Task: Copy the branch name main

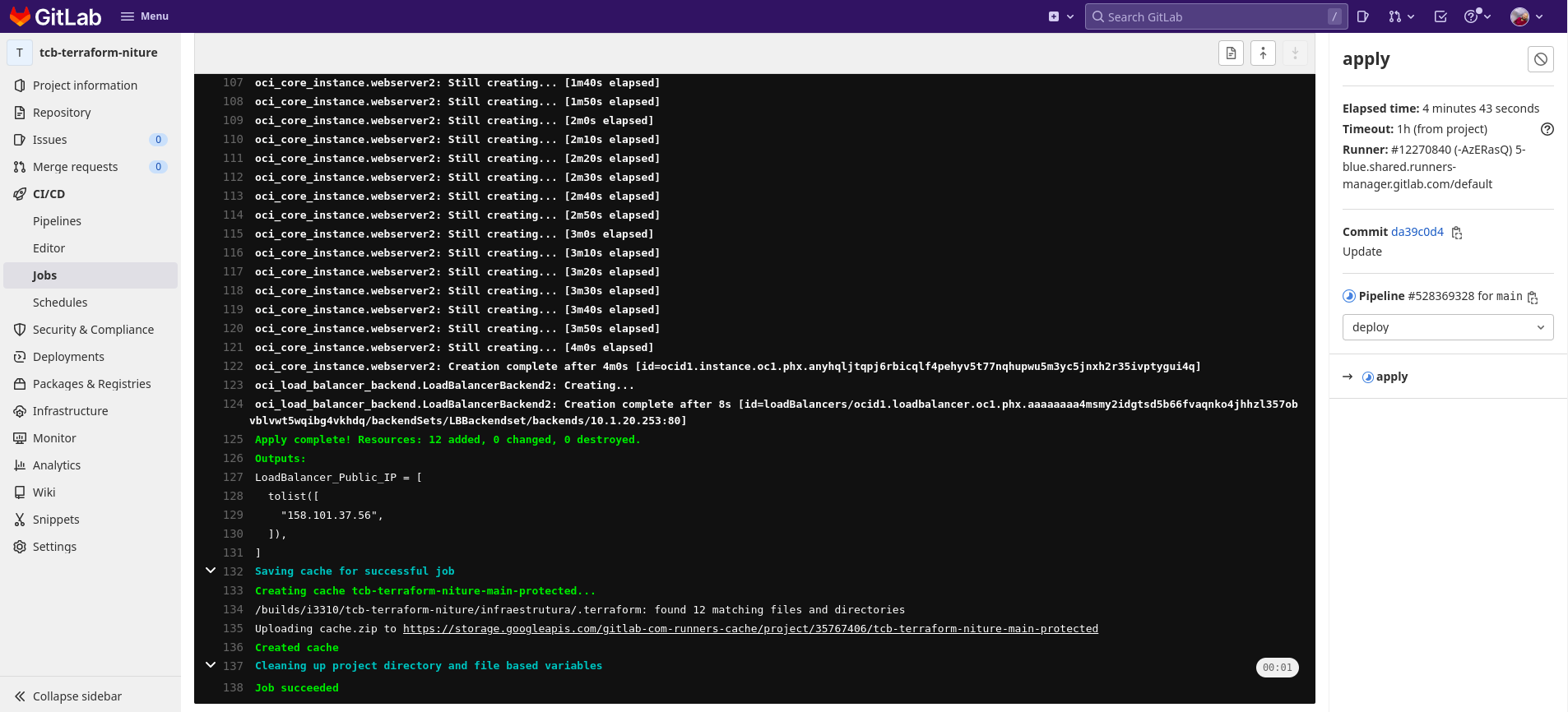Action: pos(1533,298)
